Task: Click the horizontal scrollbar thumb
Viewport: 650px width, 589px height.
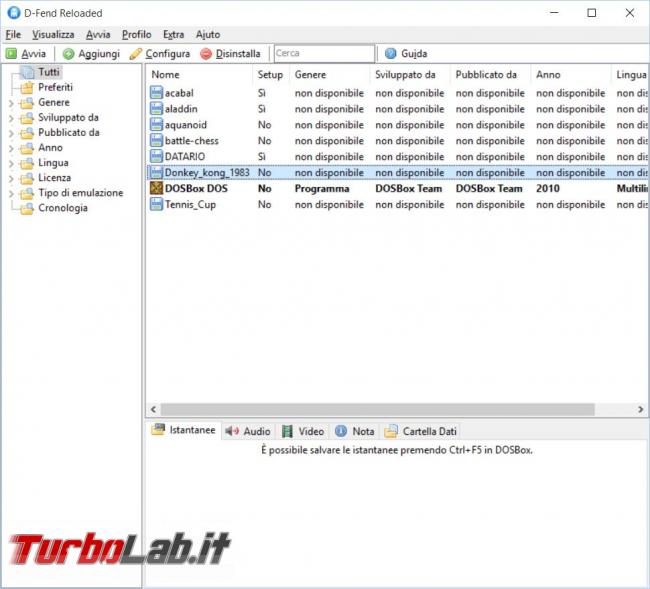Action: pyautogui.click(x=378, y=410)
